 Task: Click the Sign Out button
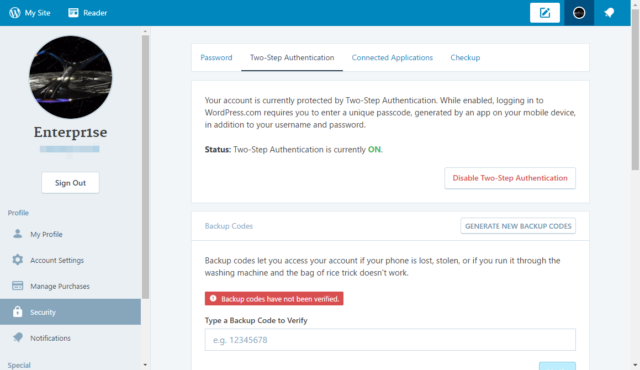pyautogui.click(x=70, y=183)
